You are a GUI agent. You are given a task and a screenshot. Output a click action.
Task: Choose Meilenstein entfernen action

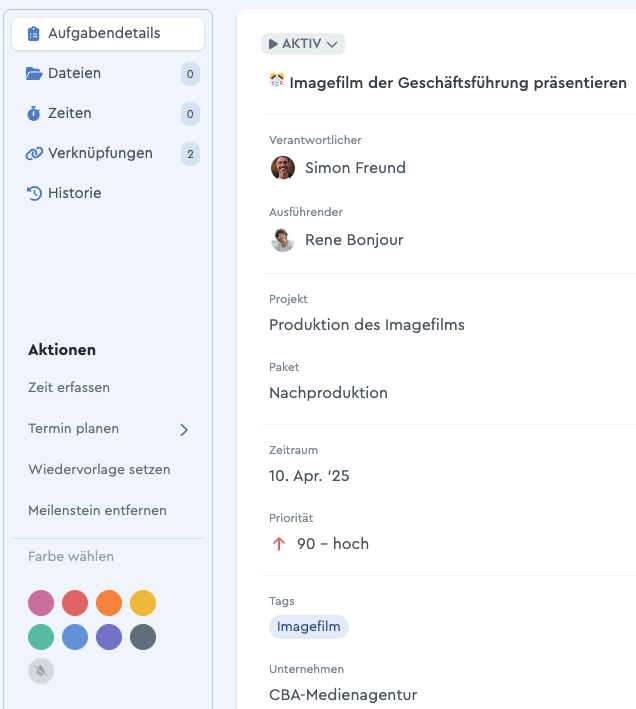pos(97,510)
